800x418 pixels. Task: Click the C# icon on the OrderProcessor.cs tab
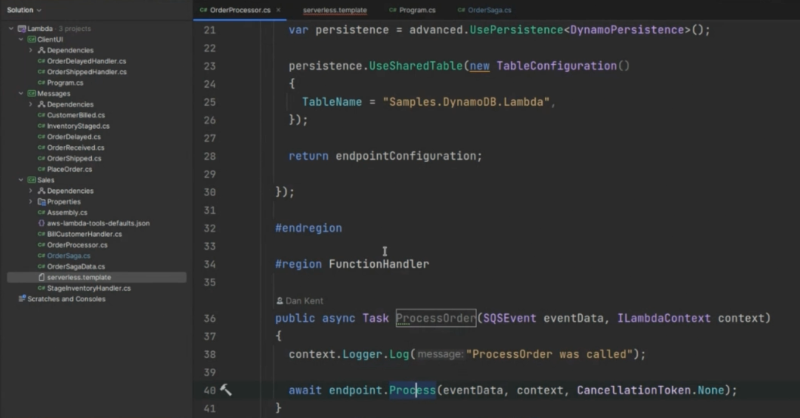[204, 10]
